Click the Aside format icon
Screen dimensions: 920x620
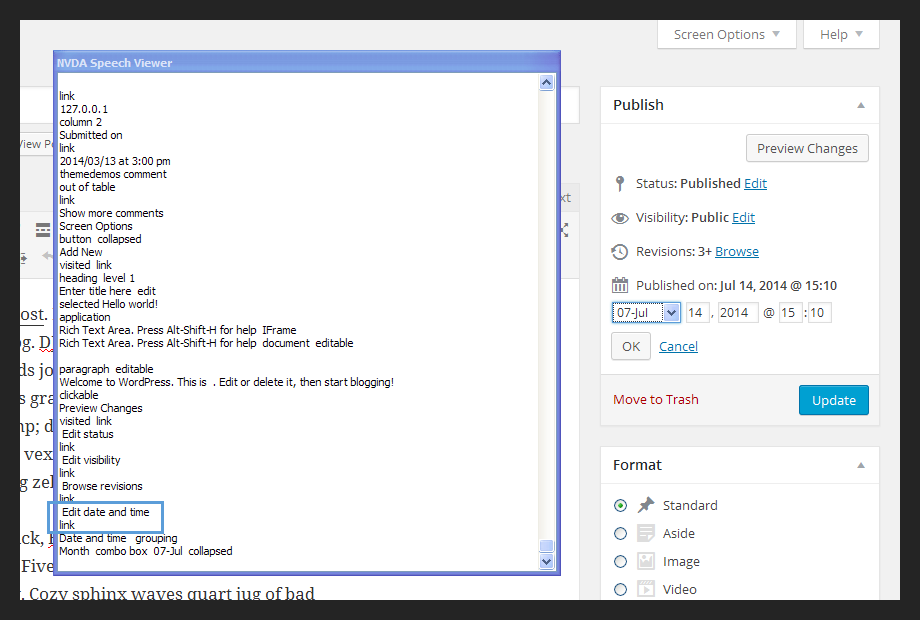pyautogui.click(x=646, y=533)
